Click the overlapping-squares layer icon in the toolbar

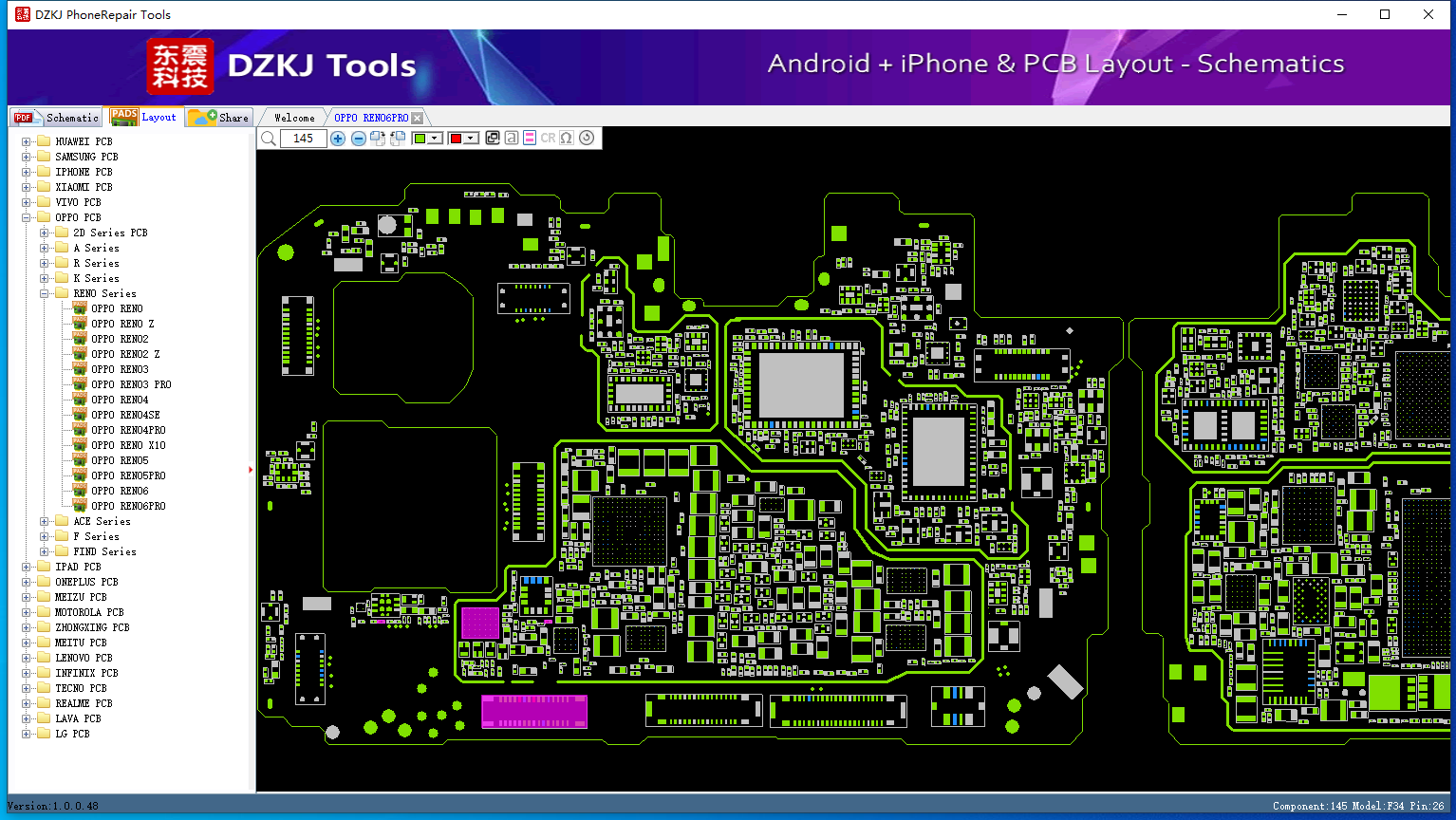493,139
